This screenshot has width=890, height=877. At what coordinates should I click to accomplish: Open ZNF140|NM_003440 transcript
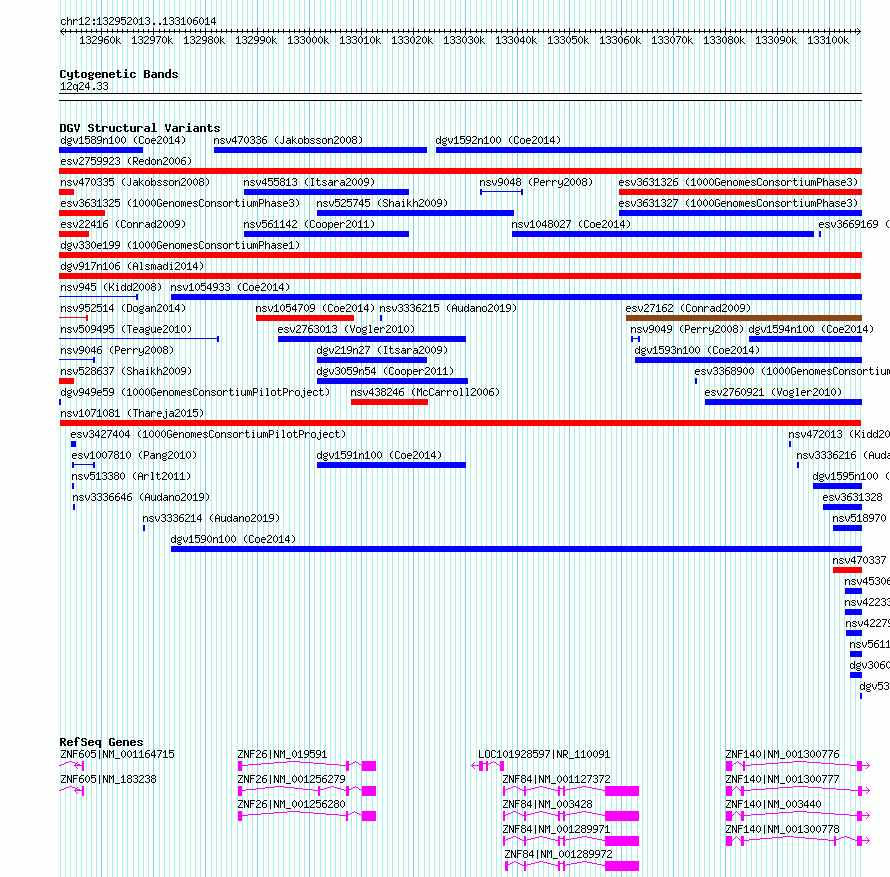point(773,804)
